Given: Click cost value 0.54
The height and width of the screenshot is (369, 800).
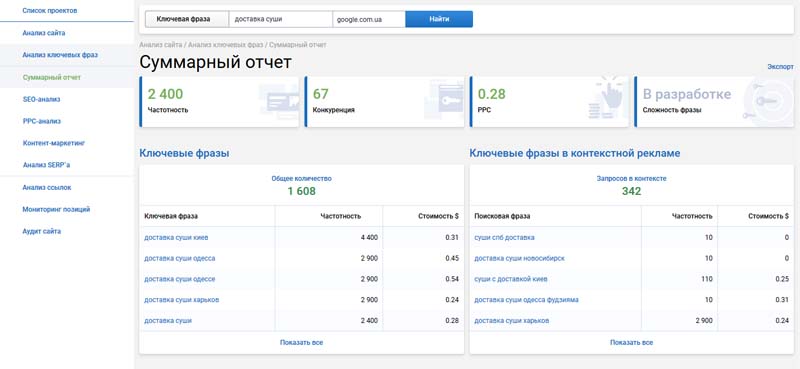Looking at the screenshot, I should pyautogui.click(x=452, y=279).
